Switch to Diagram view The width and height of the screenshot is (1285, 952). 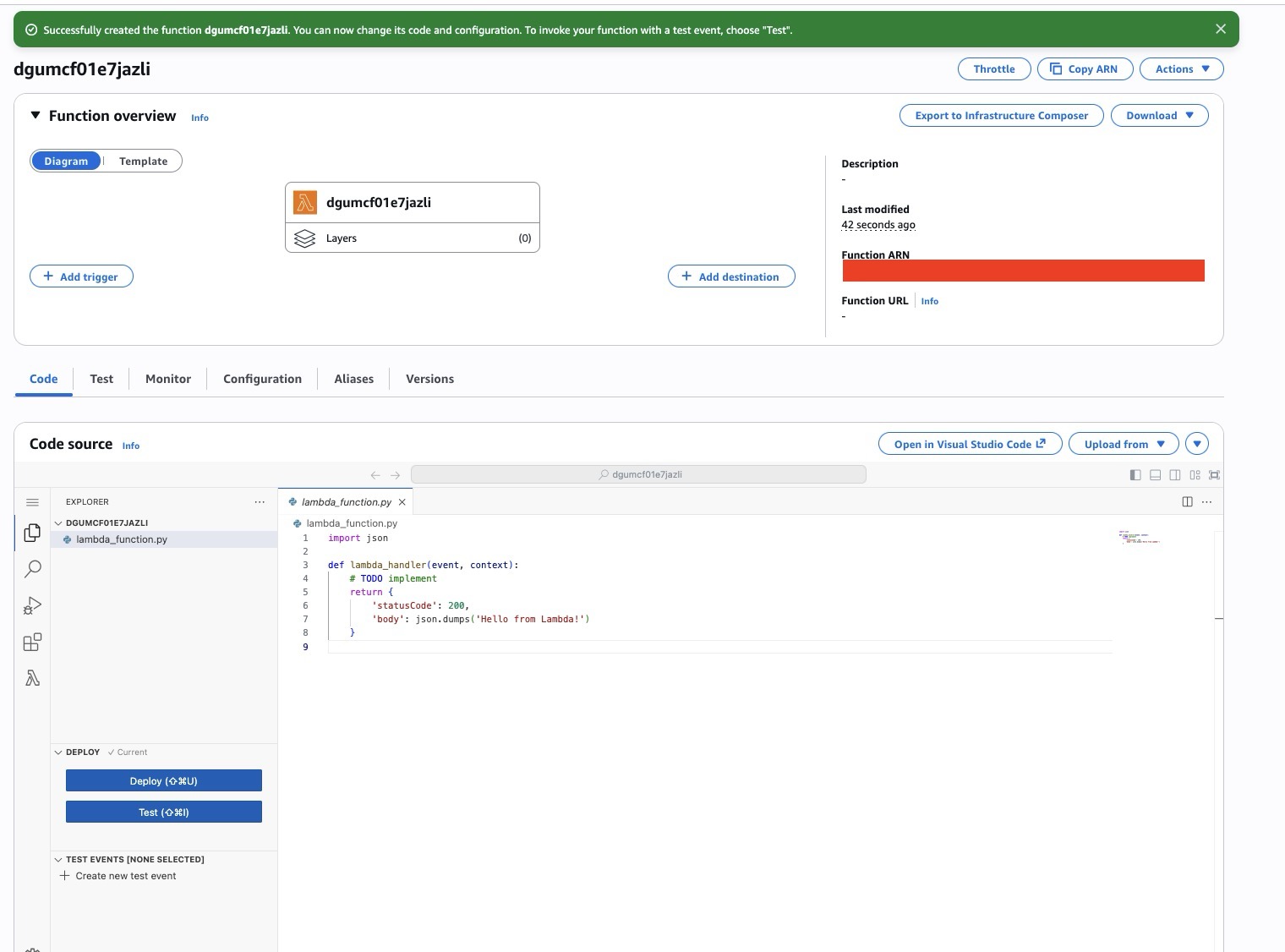point(66,161)
